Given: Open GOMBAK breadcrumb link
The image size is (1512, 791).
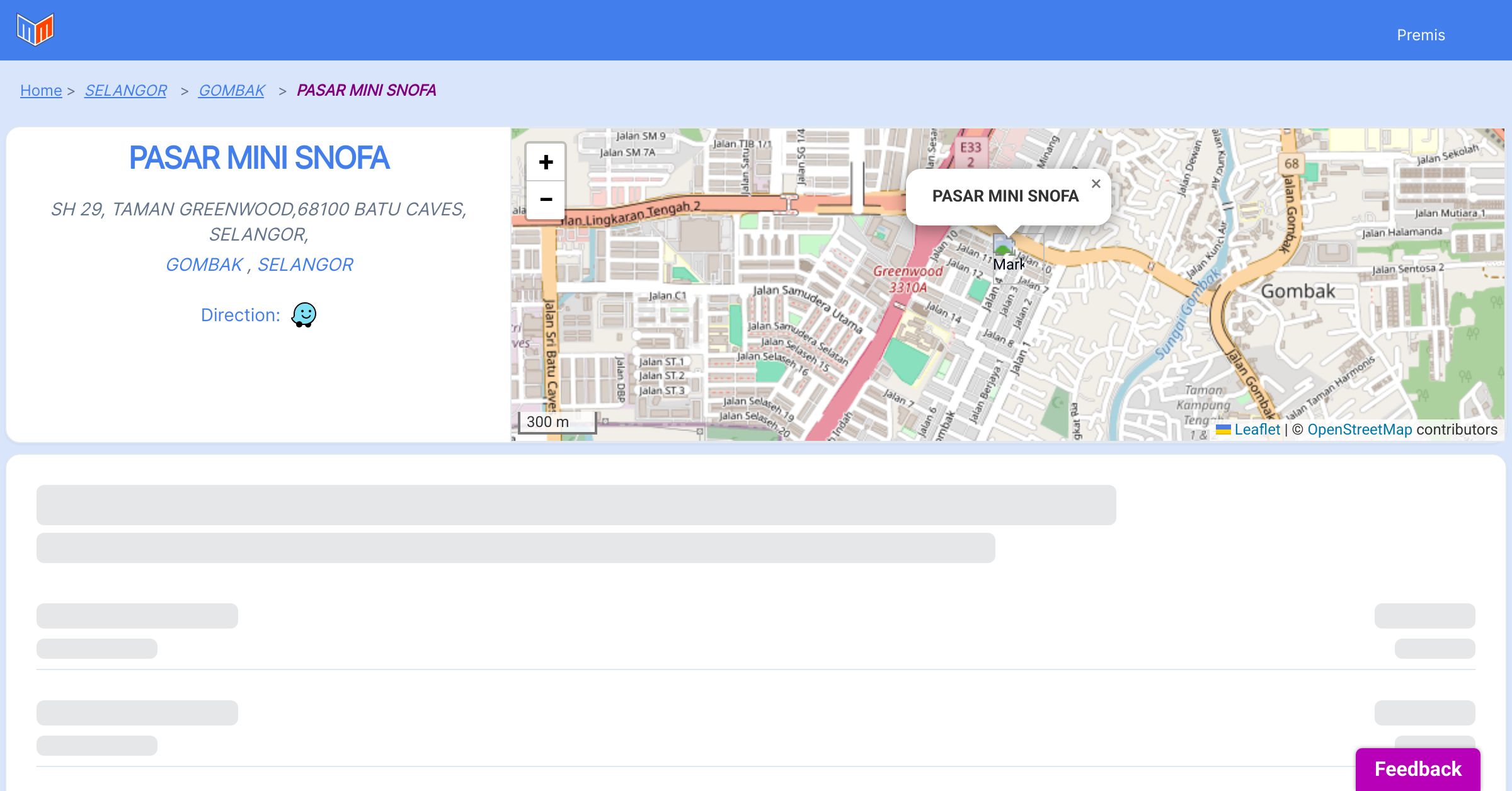Looking at the screenshot, I should pyautogui.click(x=231, y=91).
